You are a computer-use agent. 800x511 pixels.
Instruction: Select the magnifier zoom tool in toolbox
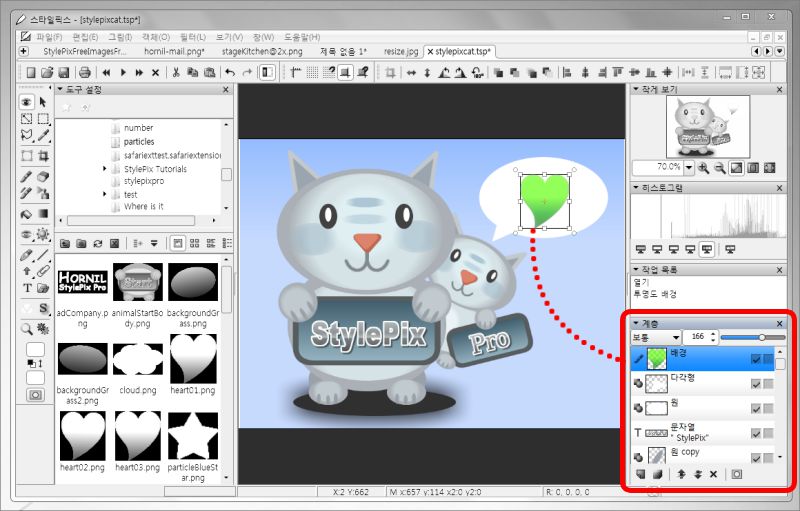[x=27, y=329]
